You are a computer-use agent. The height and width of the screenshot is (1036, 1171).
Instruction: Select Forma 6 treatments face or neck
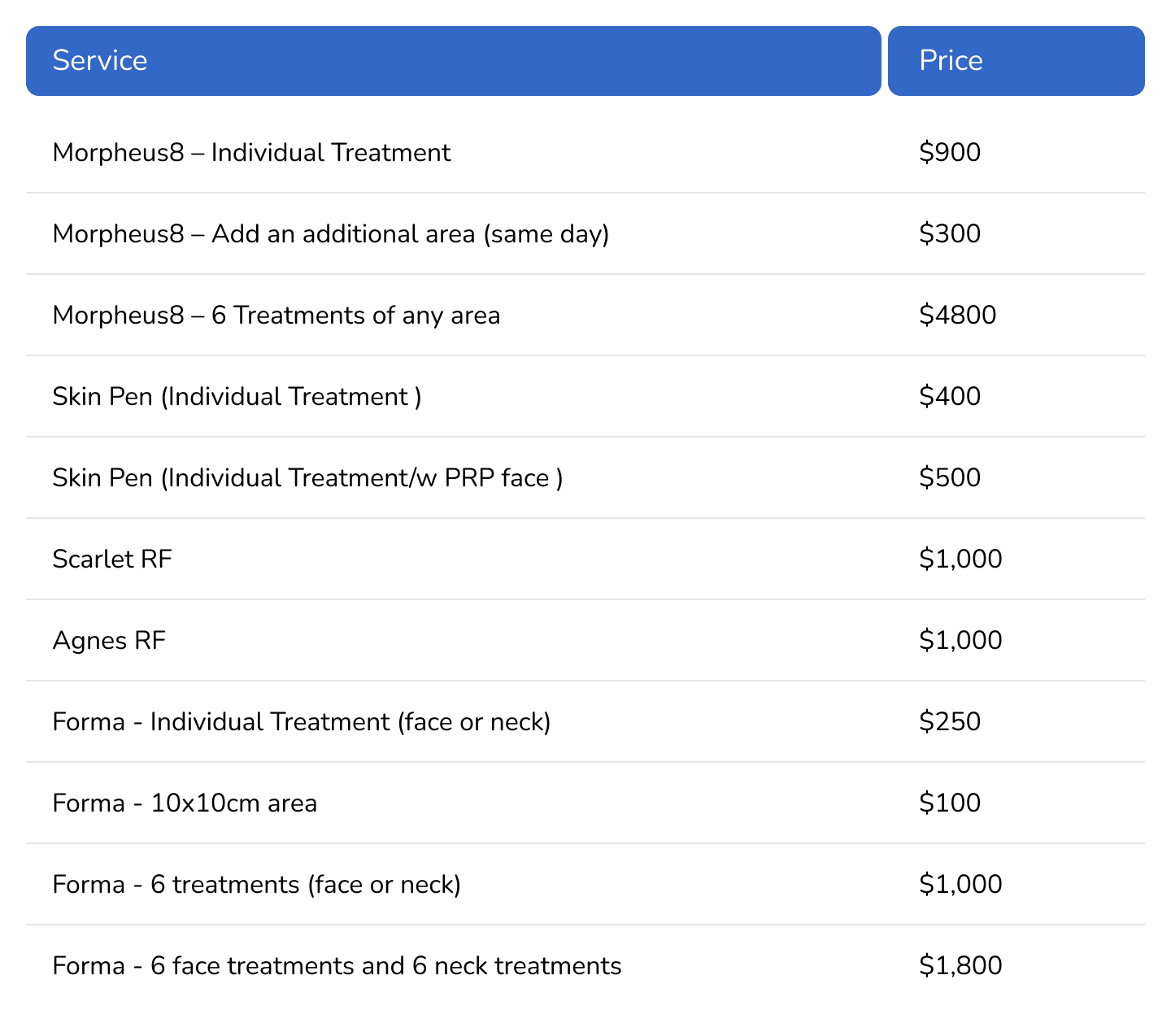[256, 885]
